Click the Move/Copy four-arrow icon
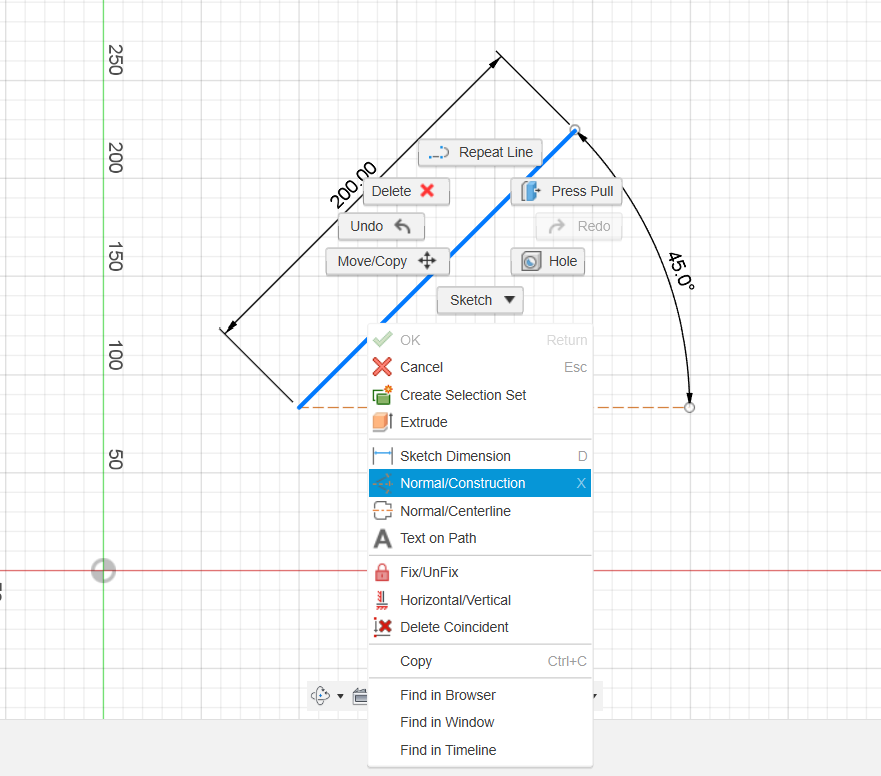This screenshot has width=881, height=776. point(427,261)
